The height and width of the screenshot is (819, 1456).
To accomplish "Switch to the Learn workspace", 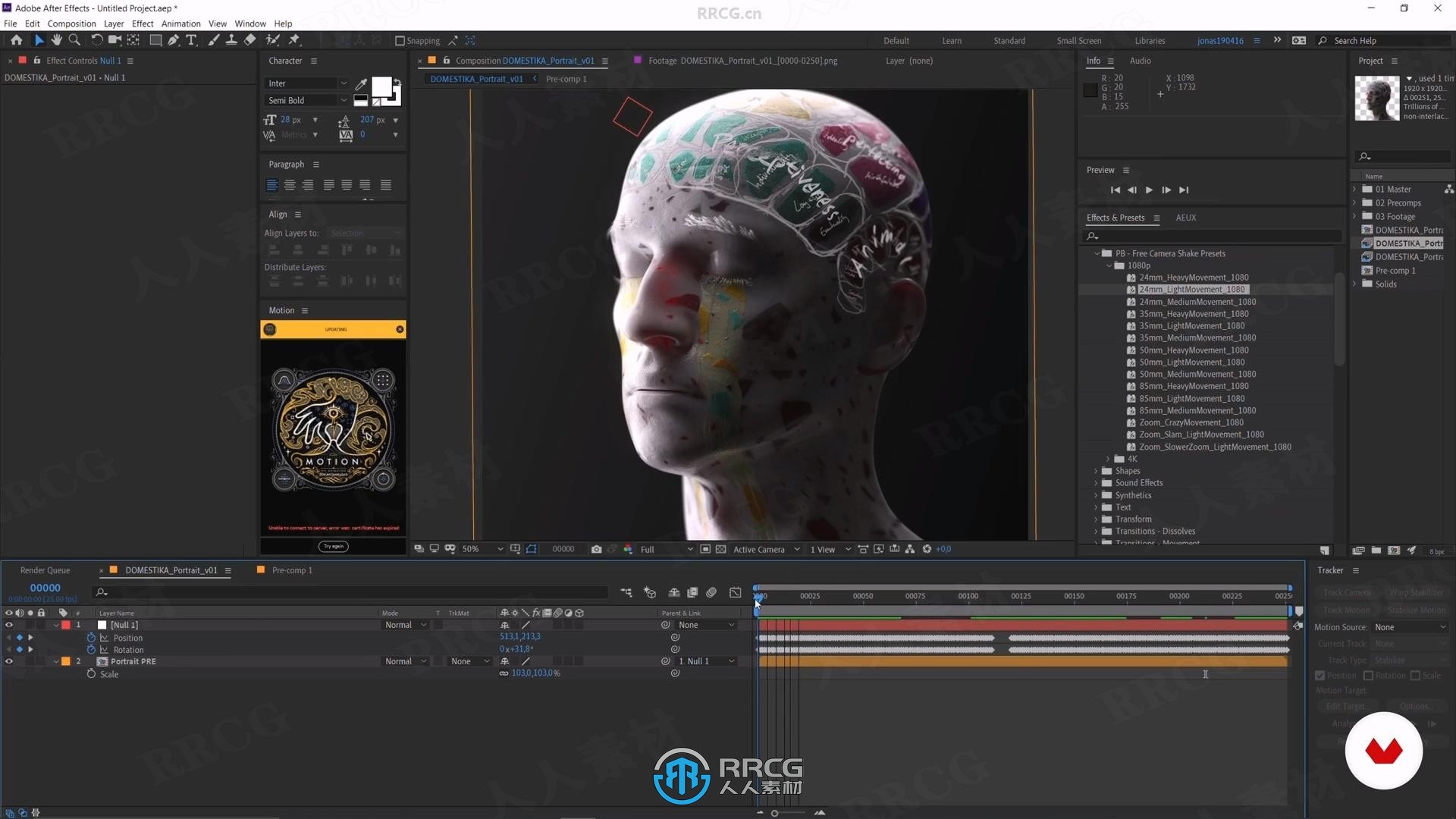I will click(952, 41).
